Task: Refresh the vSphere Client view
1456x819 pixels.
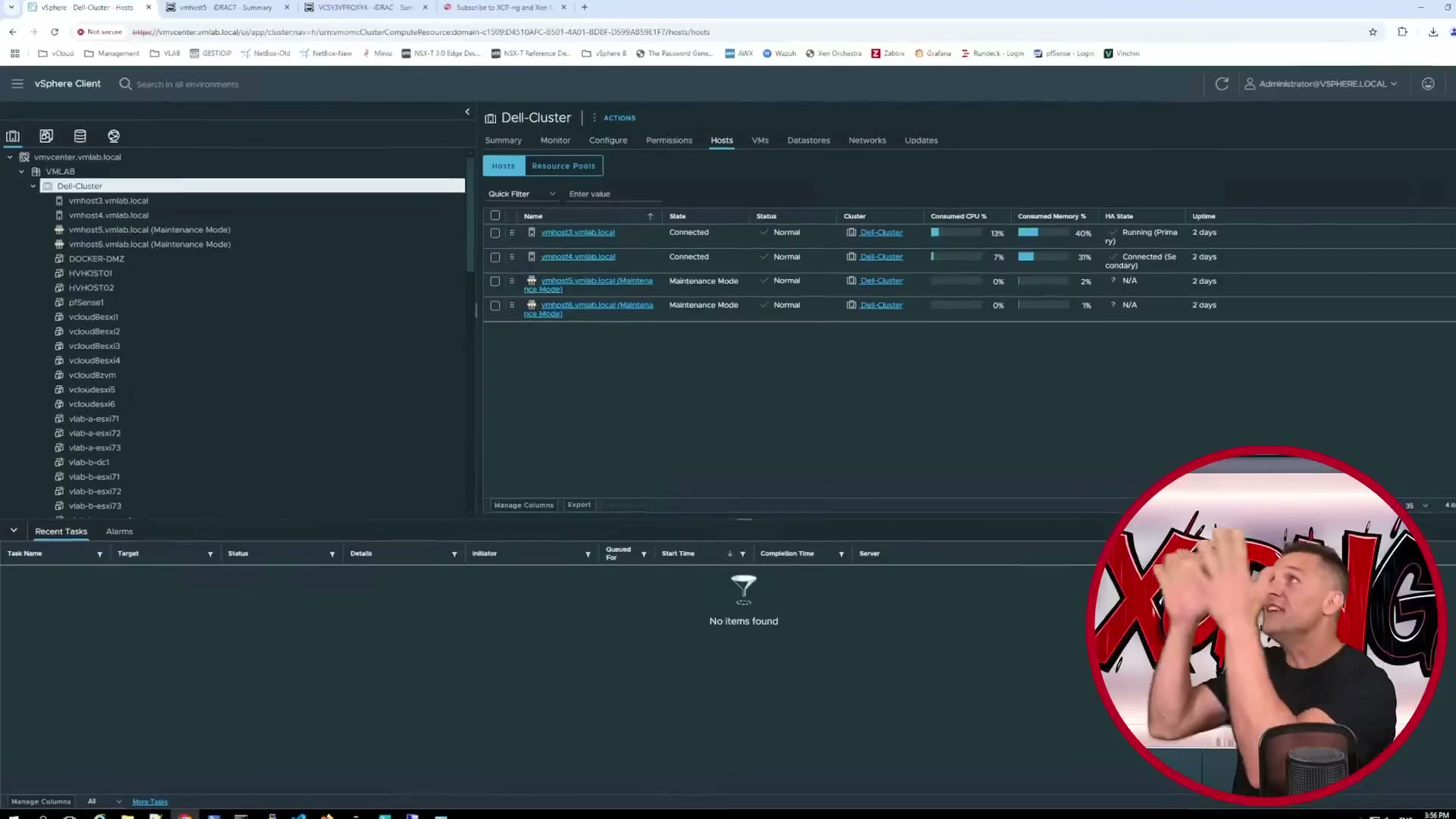Action: point(1222,84)
